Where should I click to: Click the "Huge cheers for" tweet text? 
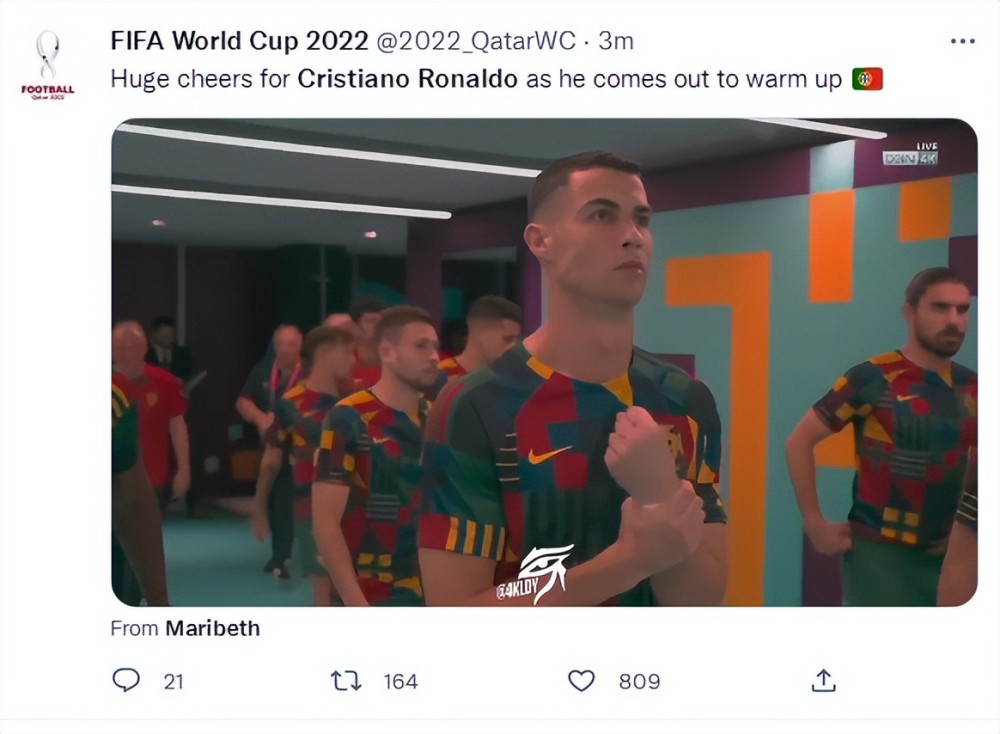pyautogui.click(x=200, y=79)
